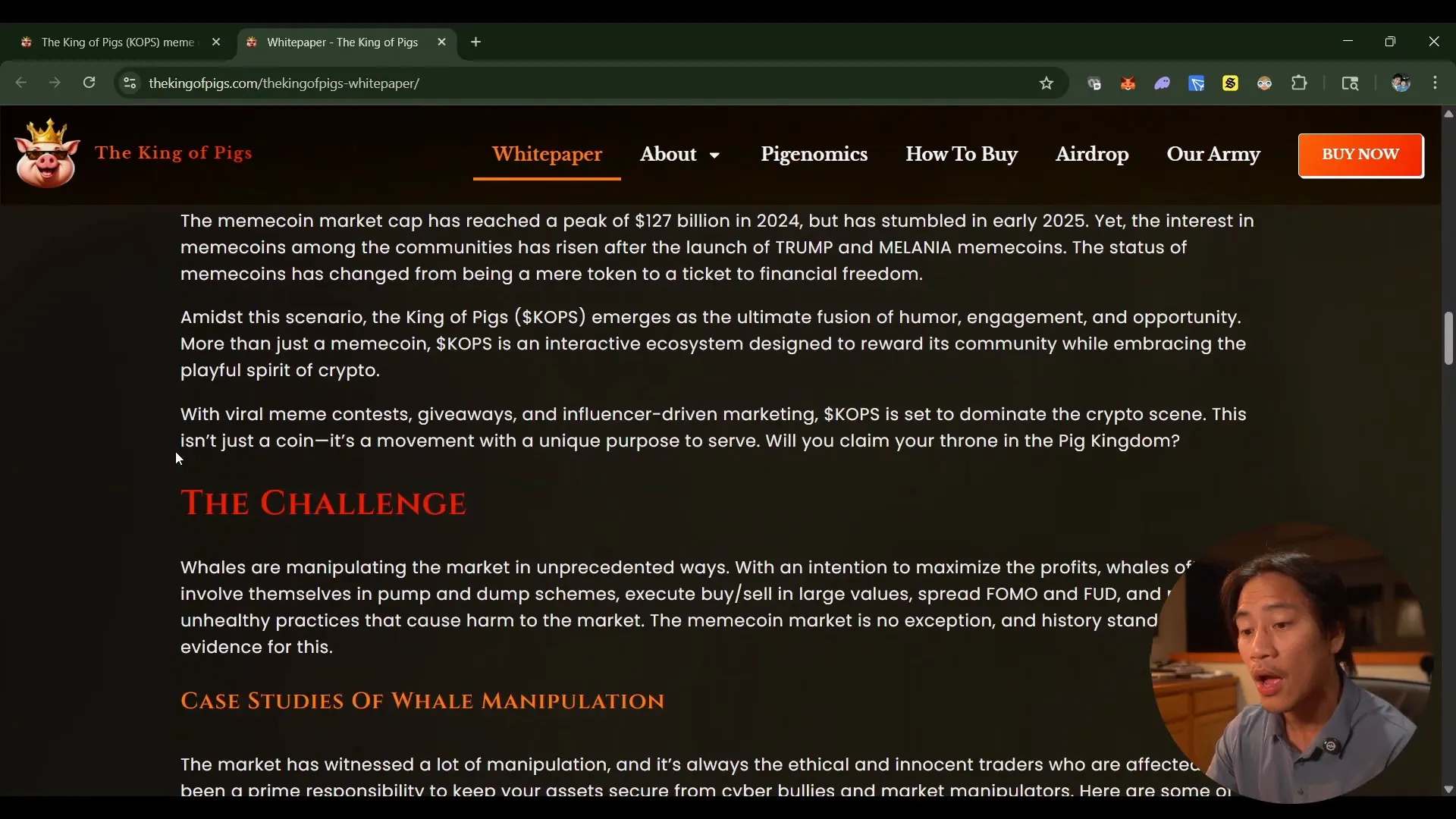1456x819 pixels.
Task: Open the tab search side panel icon
Action: tap(1351, 83)
